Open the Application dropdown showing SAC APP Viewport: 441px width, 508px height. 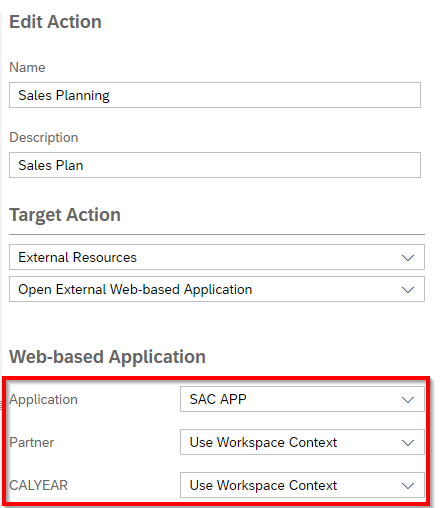click(x=302, y=399)
